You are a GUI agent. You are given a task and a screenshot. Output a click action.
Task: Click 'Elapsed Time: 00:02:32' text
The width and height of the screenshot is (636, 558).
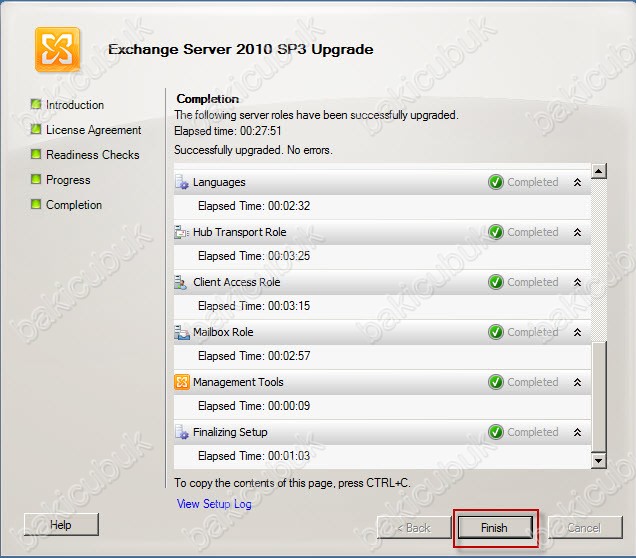pyautogui.click(x=254, y=206)
